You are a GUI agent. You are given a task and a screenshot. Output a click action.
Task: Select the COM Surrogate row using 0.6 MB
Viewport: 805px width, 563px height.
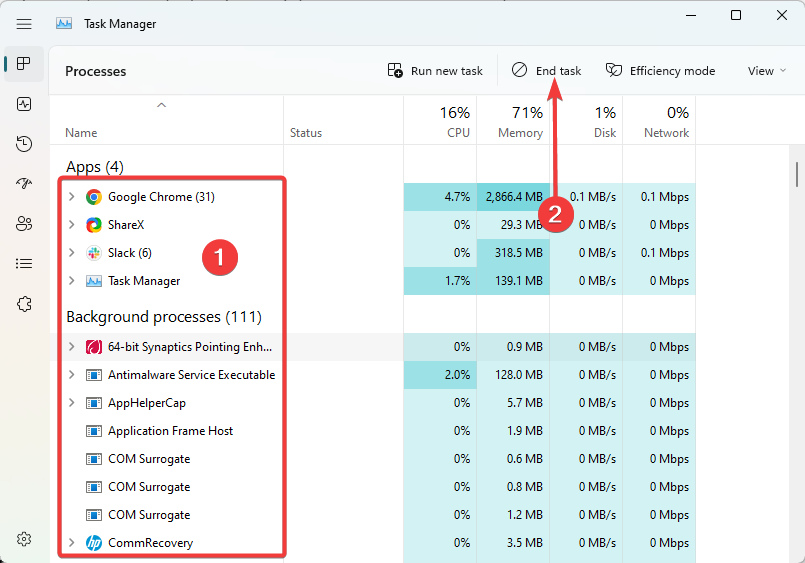coord(149,459)
